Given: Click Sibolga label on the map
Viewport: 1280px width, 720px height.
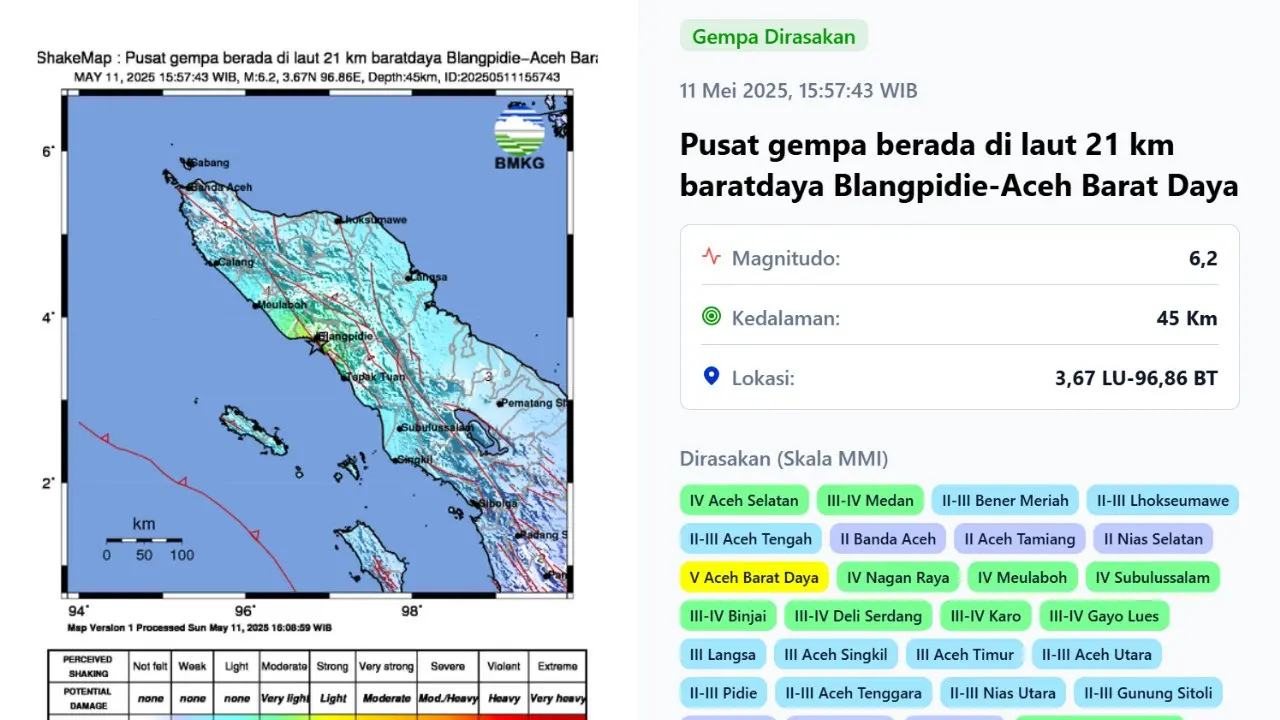Looking at the screenshot, I should click(x=498, y=503).
